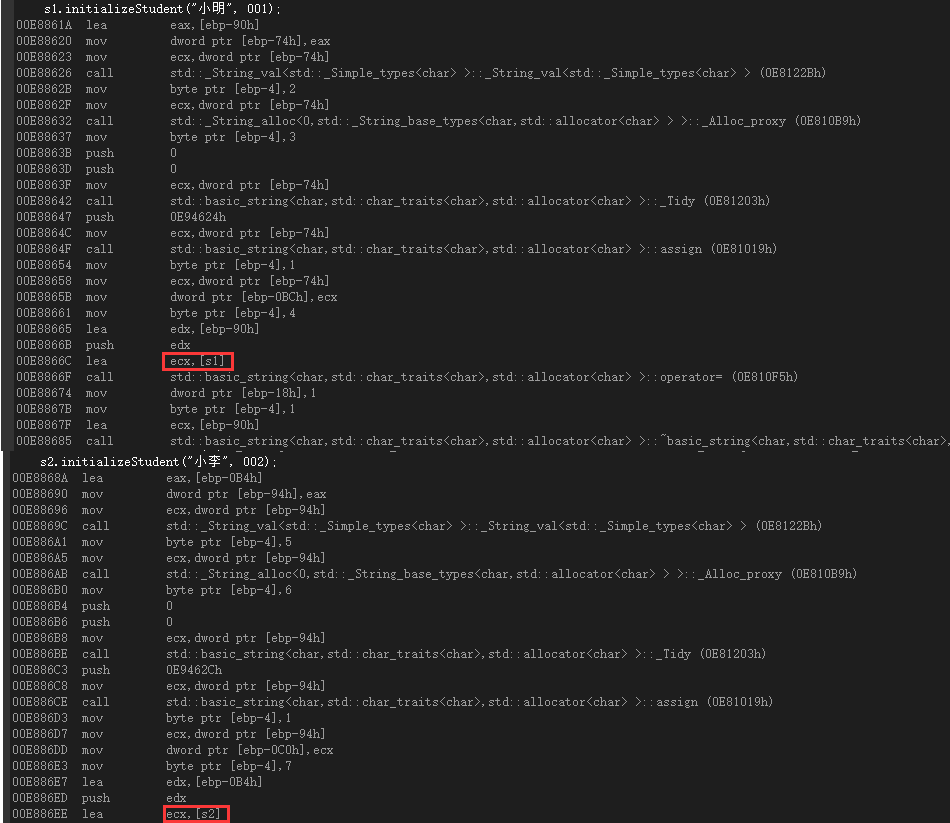Screen dimensions: 950x823
Task: Click the mov byte ptr [ebp-4],7 line
Action: [152, 766]
